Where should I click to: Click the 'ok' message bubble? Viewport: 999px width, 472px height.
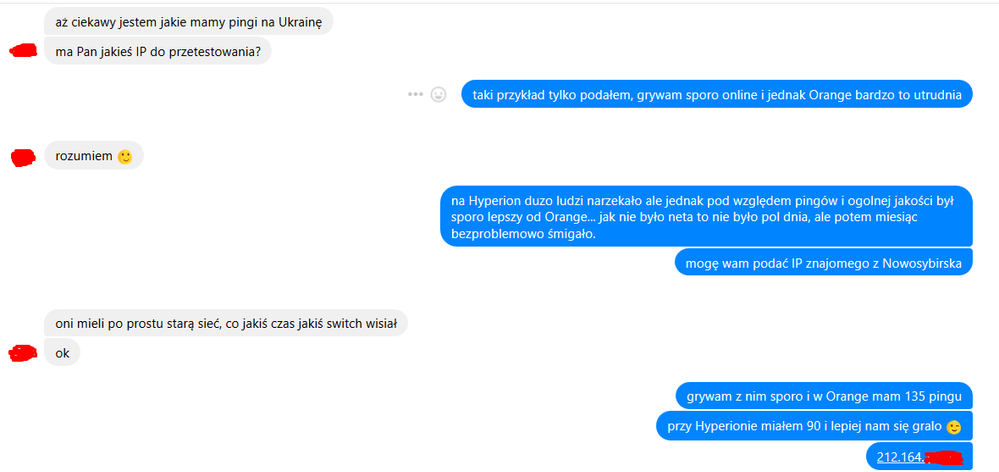62,353
